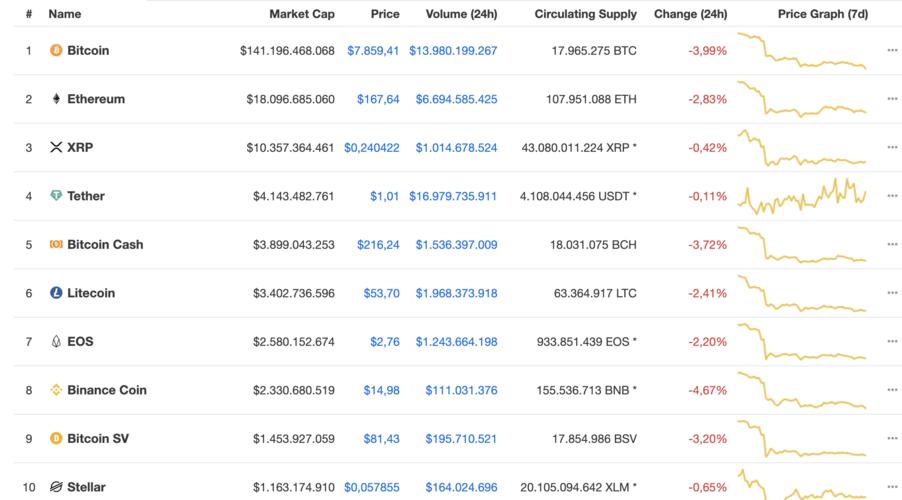This screenshot has width=902, height=500.
Task: Click the Bitcoin price $7.859,41 link
Action: click(373, 50)
